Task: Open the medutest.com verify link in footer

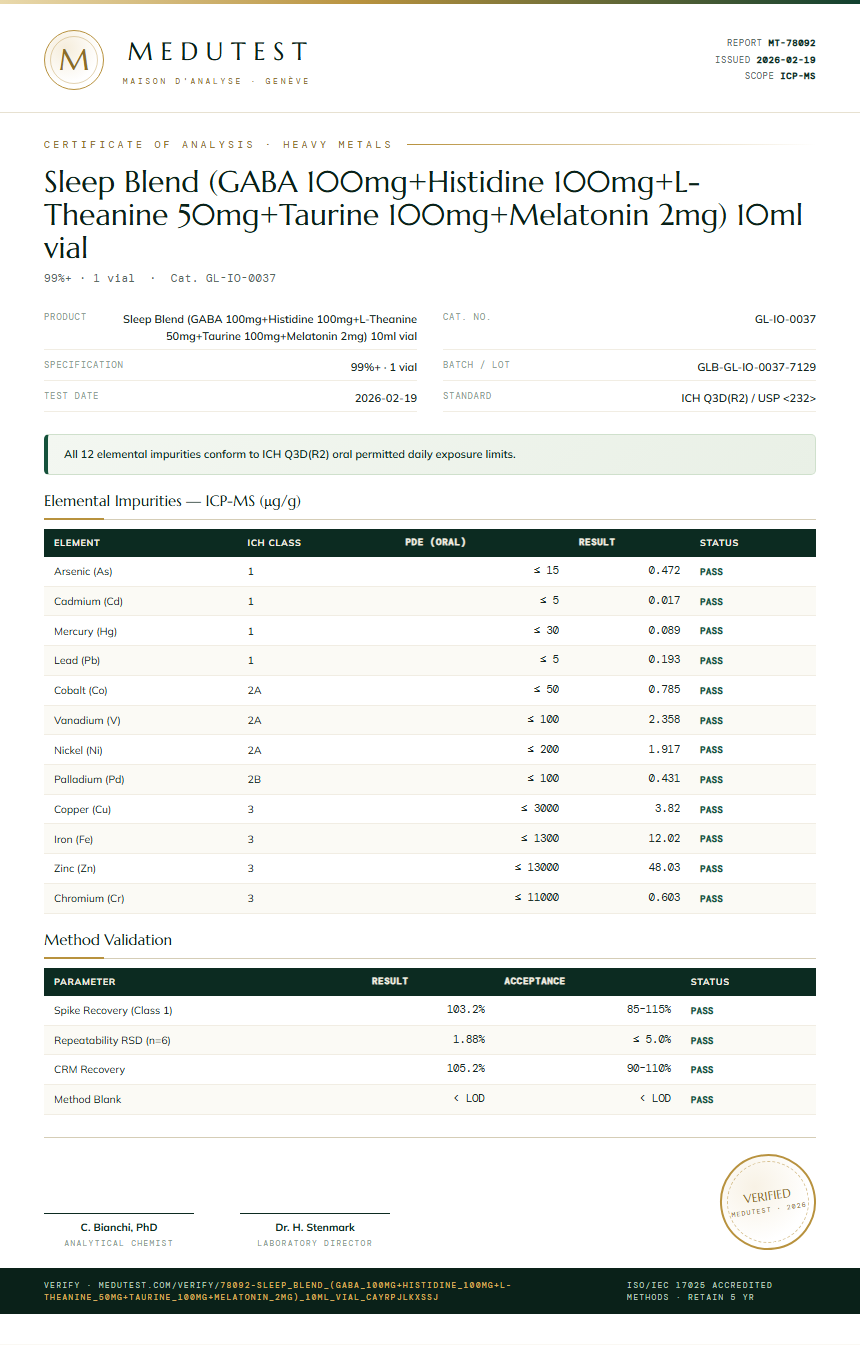Action: [x=277, y=1291]
